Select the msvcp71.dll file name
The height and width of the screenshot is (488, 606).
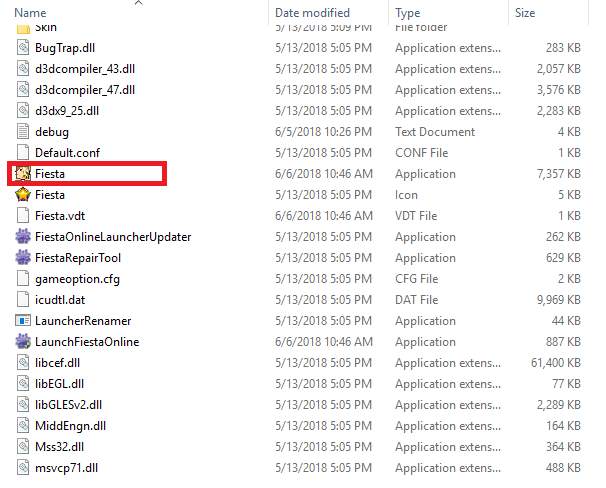coord(66,468)
